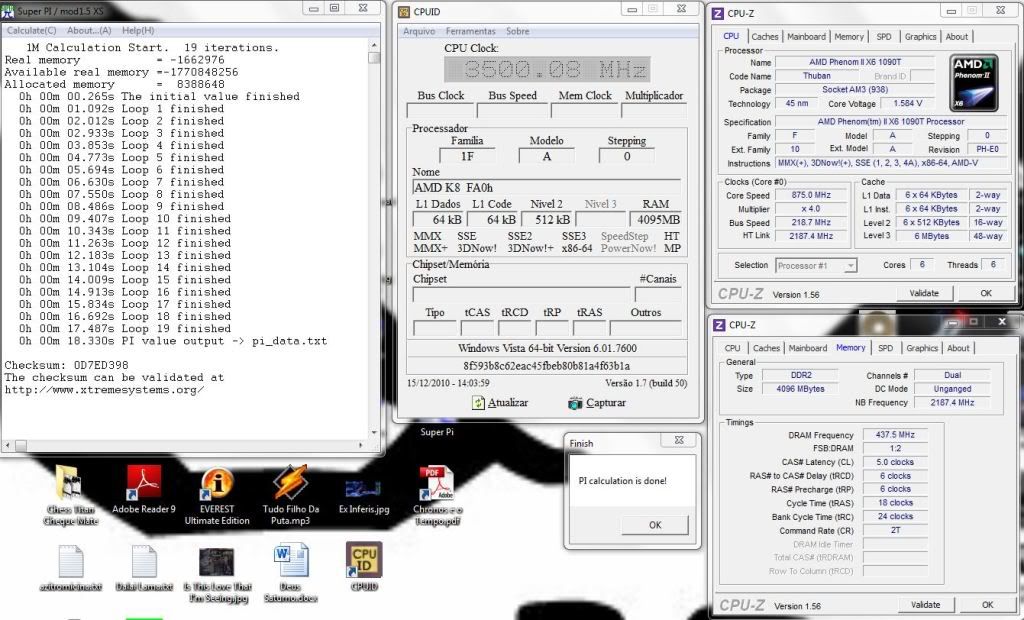This screenshot has height=620, width=1024.
Task: Click the upper CPU-Z title bar icon
Action: point(718,13)
